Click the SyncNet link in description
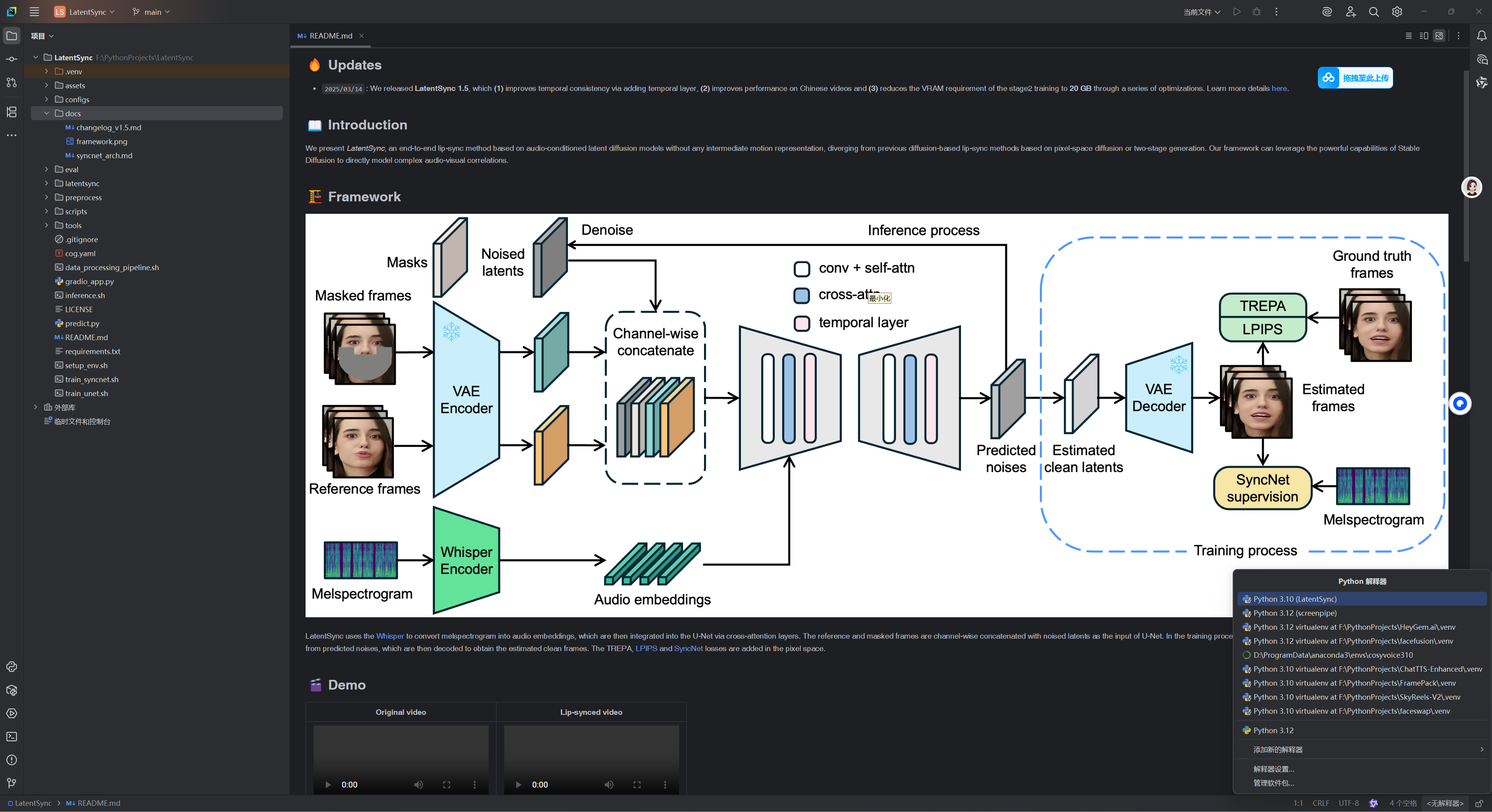The width and height of the screenshot is (1492, 812). click(x=688, y=648)
